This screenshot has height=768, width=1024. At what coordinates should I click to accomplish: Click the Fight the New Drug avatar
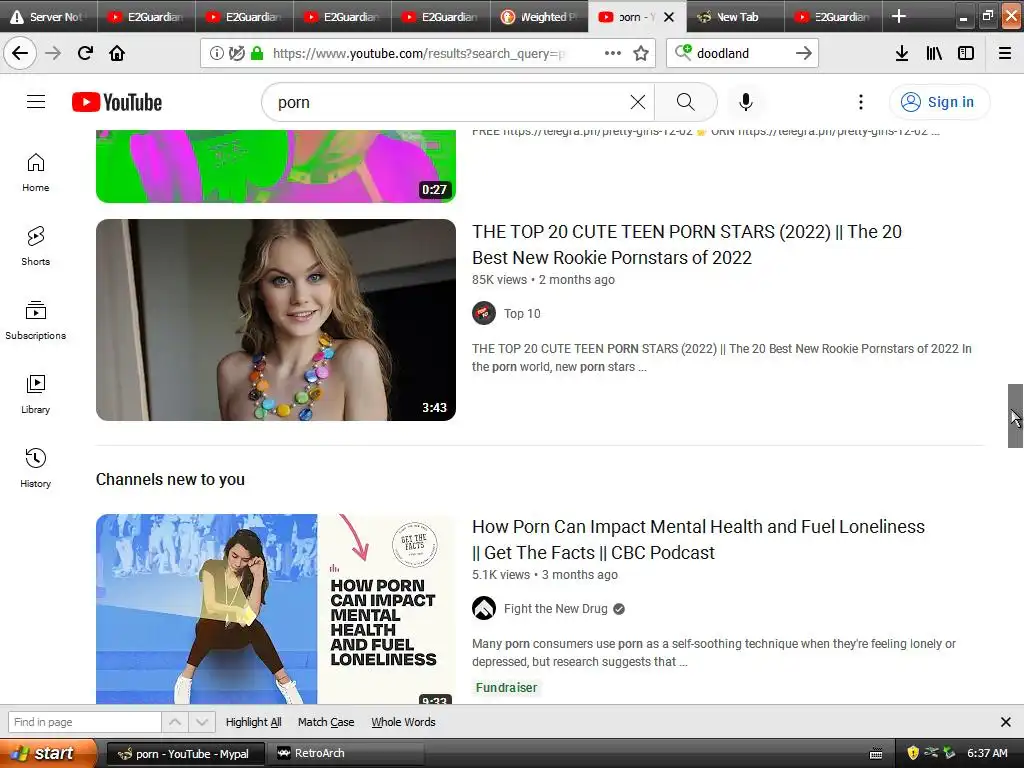pyautogui.click(x=484, y=609)
